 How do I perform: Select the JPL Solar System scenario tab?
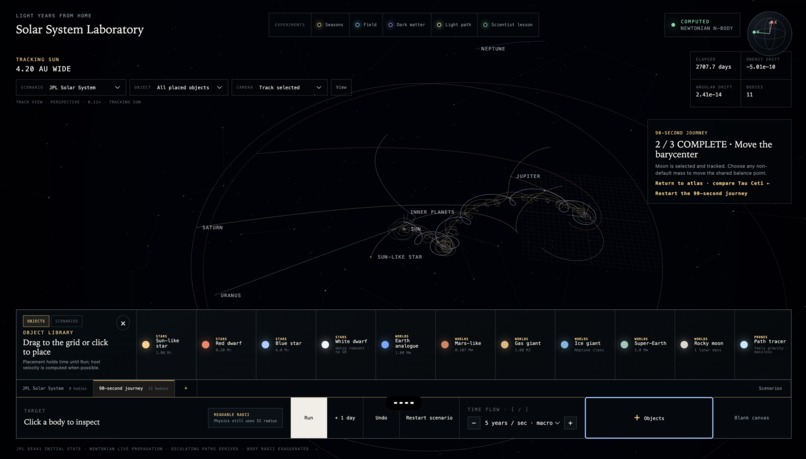point(54,389)
